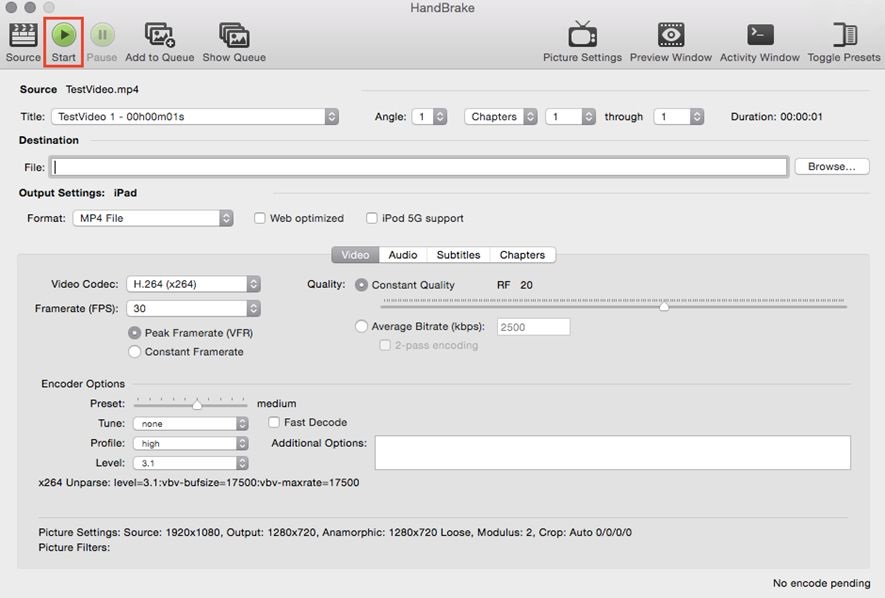The width and height of the screenshot is (885, 598).
Task: Open the Source clapperboard icon
Action: click(23, 36)
